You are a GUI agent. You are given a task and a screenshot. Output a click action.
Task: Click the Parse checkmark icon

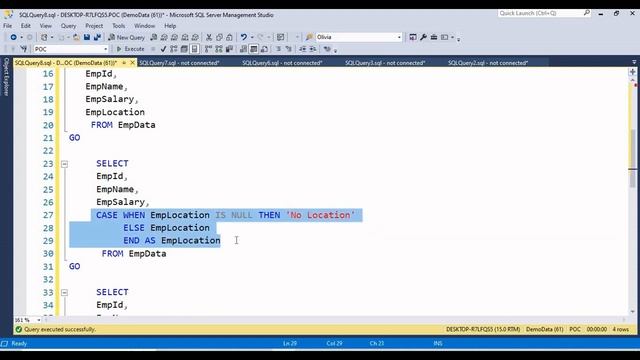163,49
